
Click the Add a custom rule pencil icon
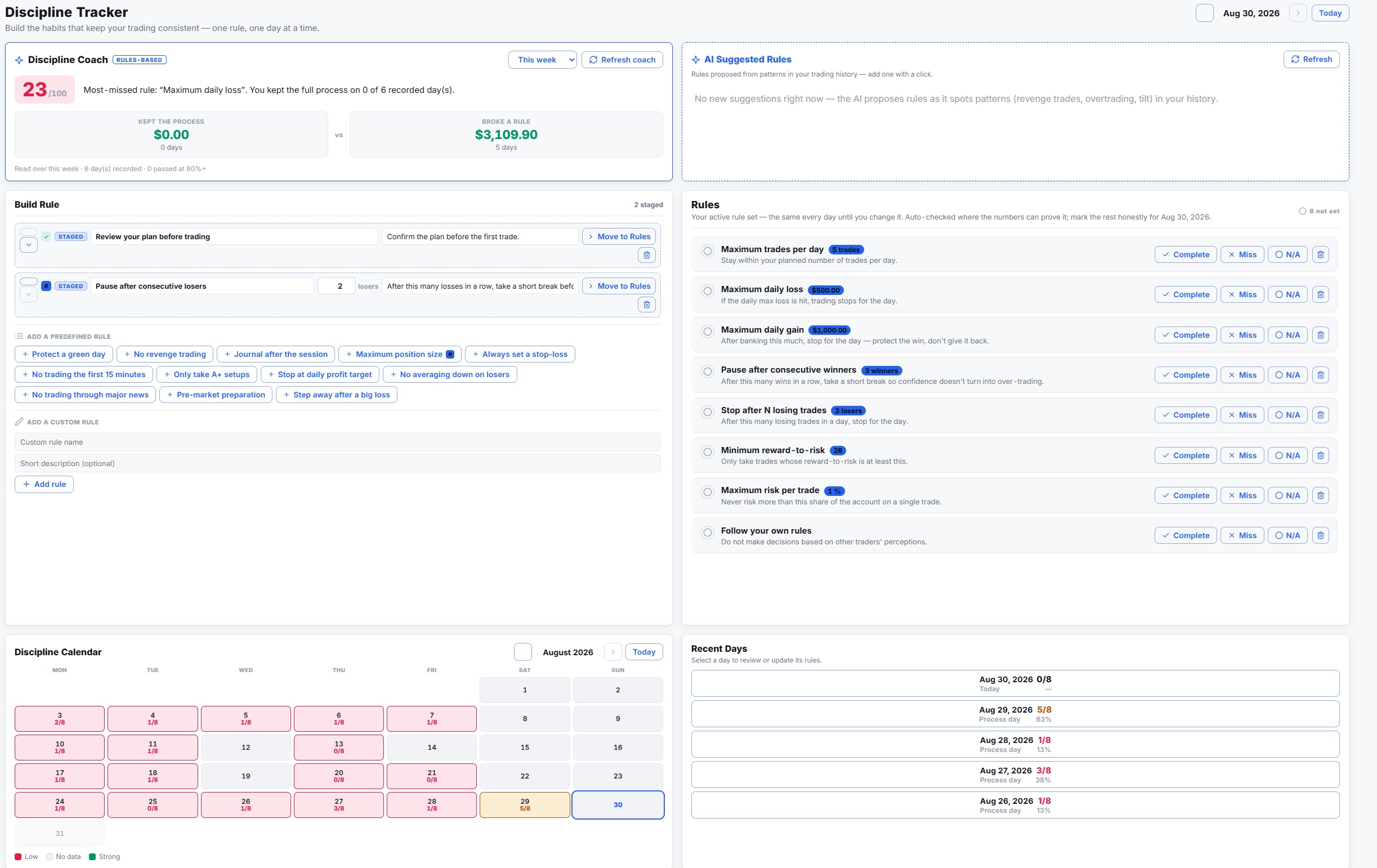tap(19, 422)
